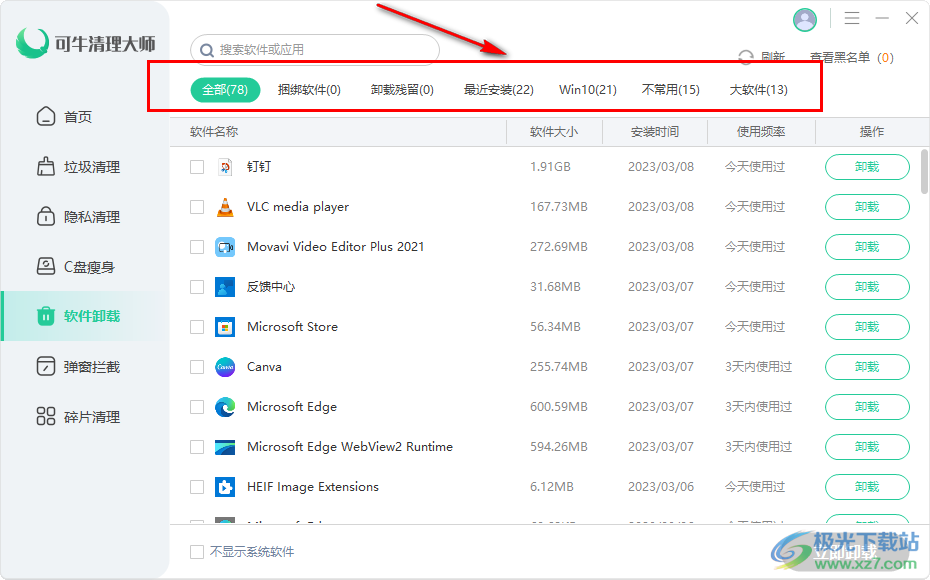Click the Movavi Video Editor icon

click(225, 247)
